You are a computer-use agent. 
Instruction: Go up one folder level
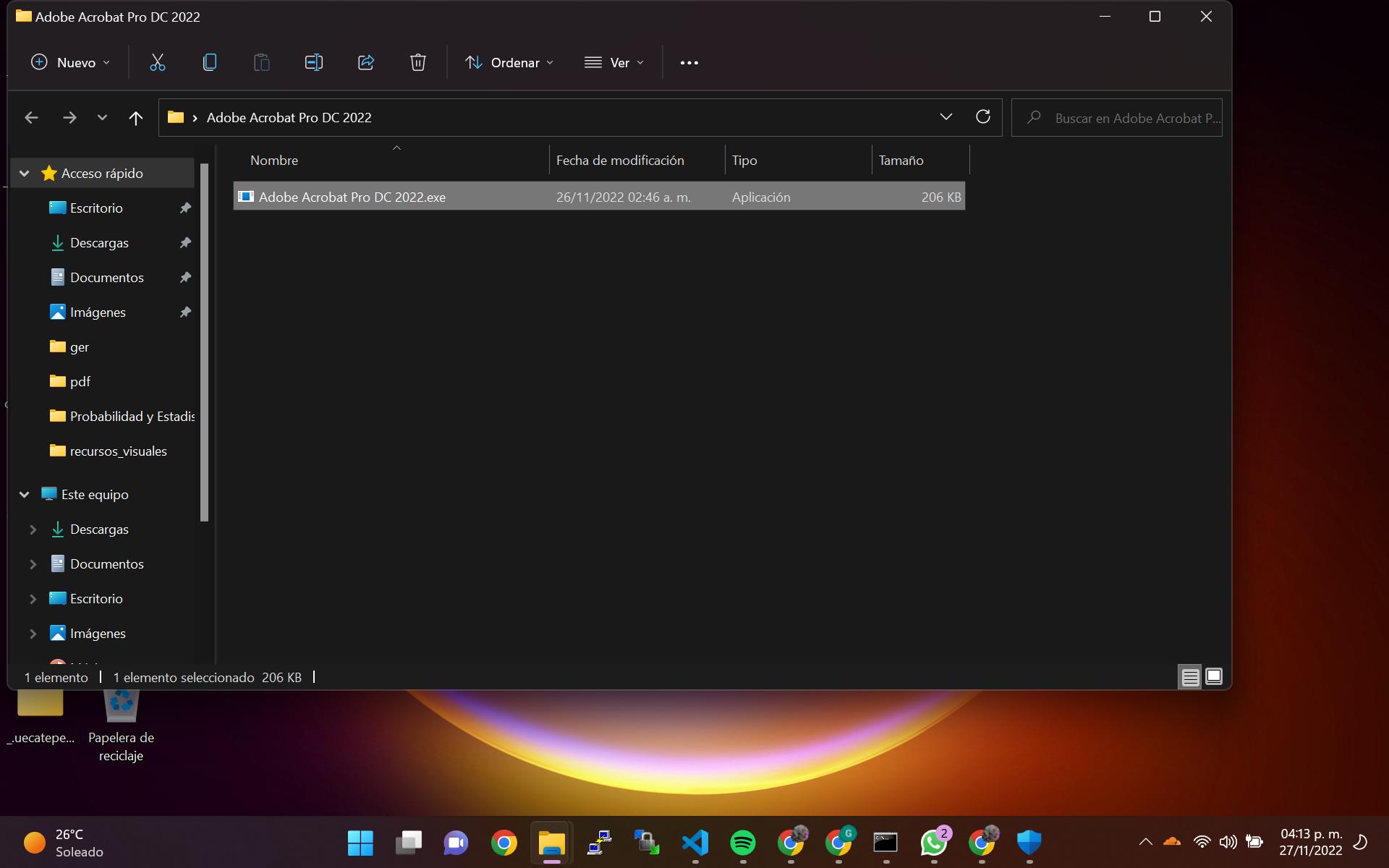135,118
